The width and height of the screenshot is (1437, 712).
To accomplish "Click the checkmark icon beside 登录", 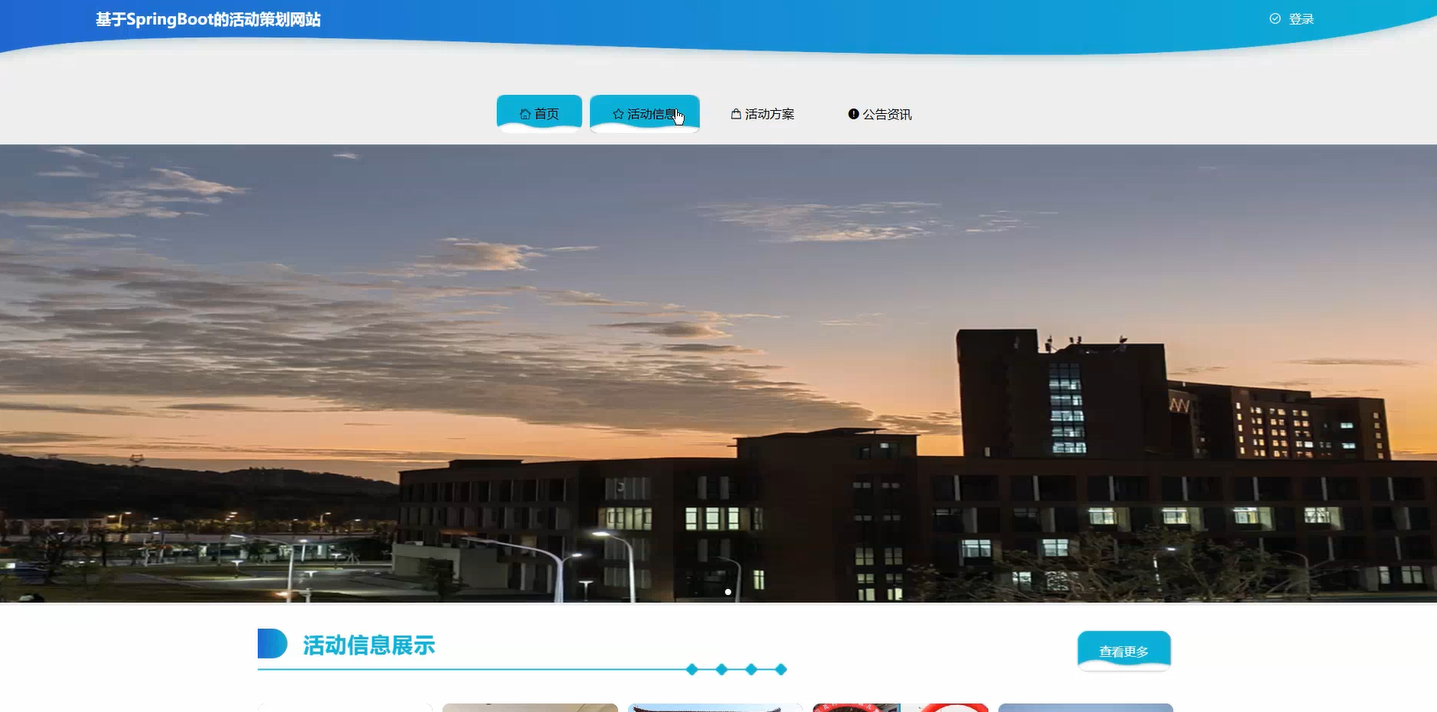I will tap(1275, 19).
